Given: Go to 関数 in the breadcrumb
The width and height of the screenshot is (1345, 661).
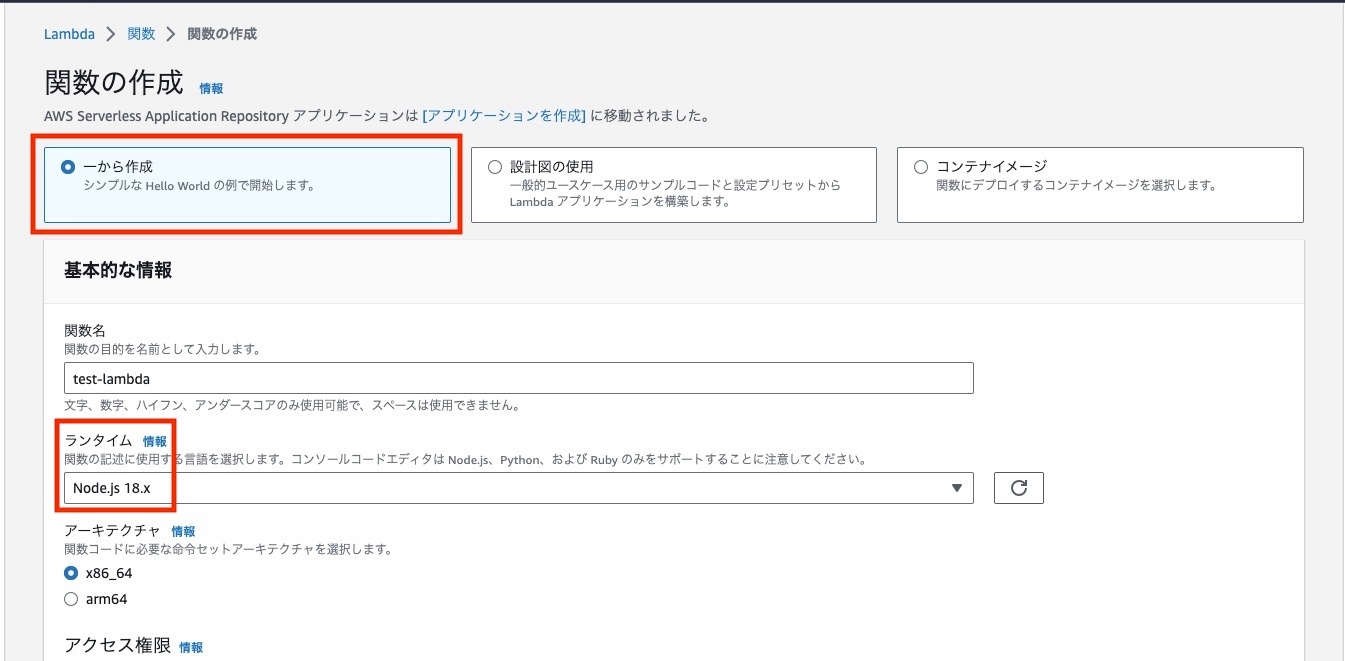Looking at the screenshot, I should [x=141, y=34].
